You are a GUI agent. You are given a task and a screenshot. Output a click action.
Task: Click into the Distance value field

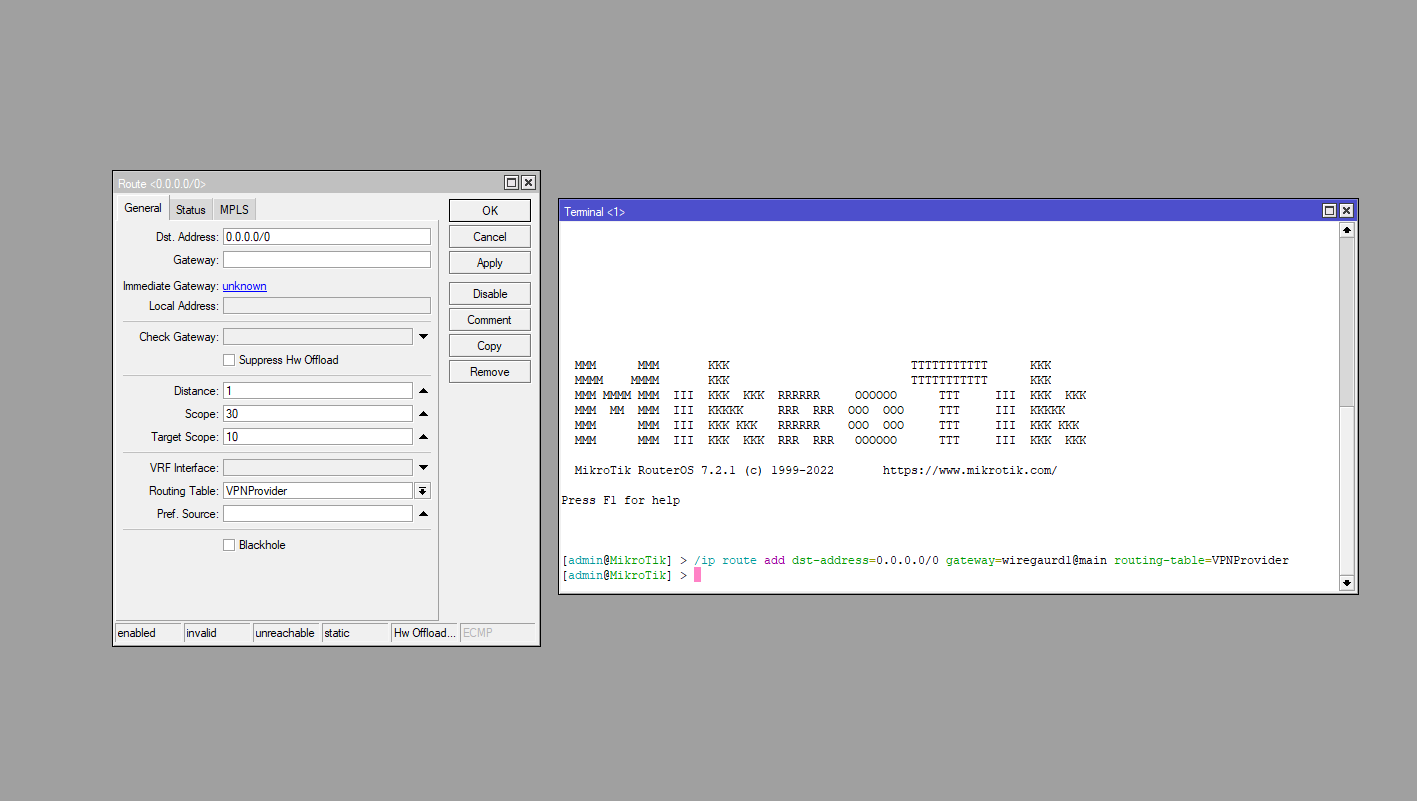pos(318,391)
